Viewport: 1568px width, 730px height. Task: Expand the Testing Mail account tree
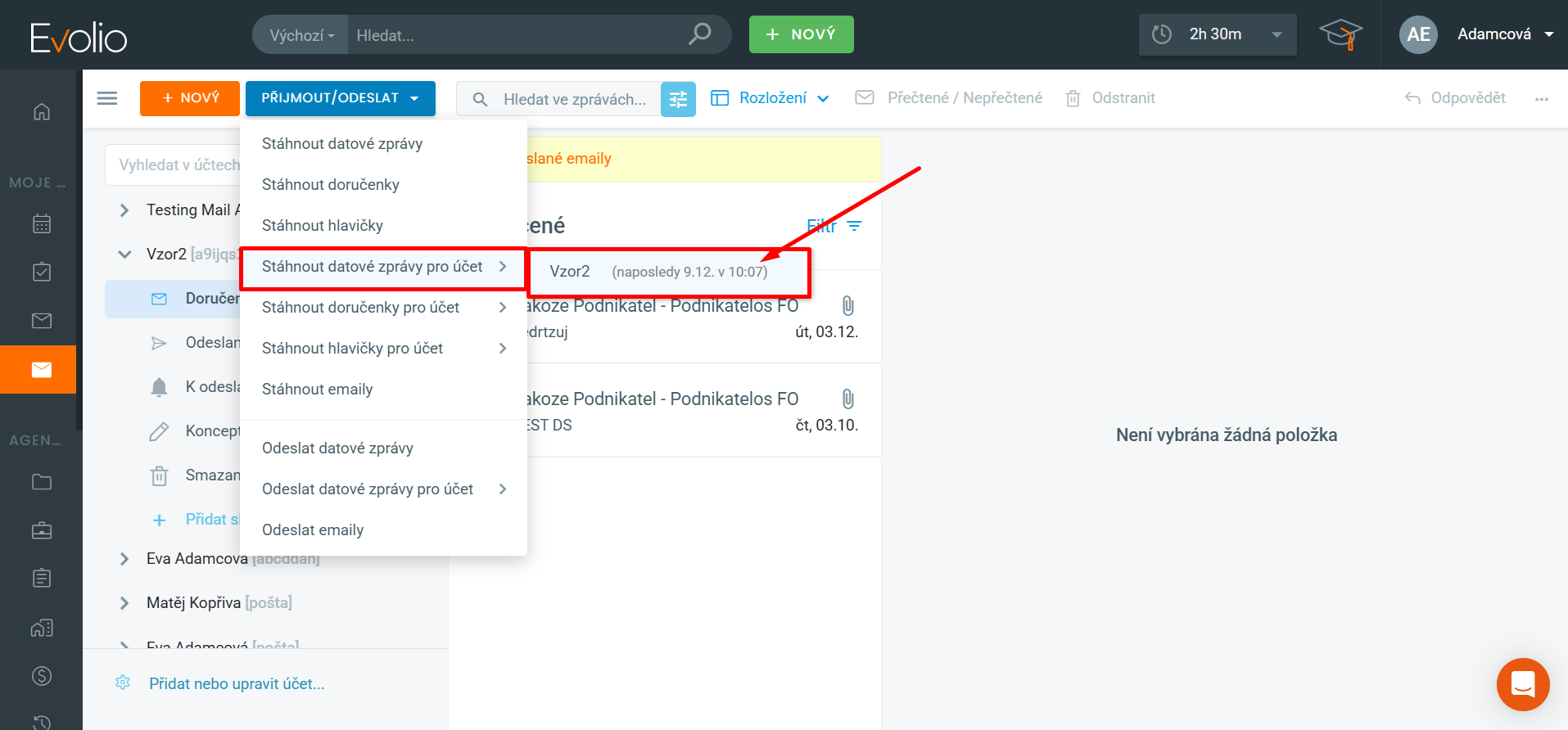pos(124,210)
